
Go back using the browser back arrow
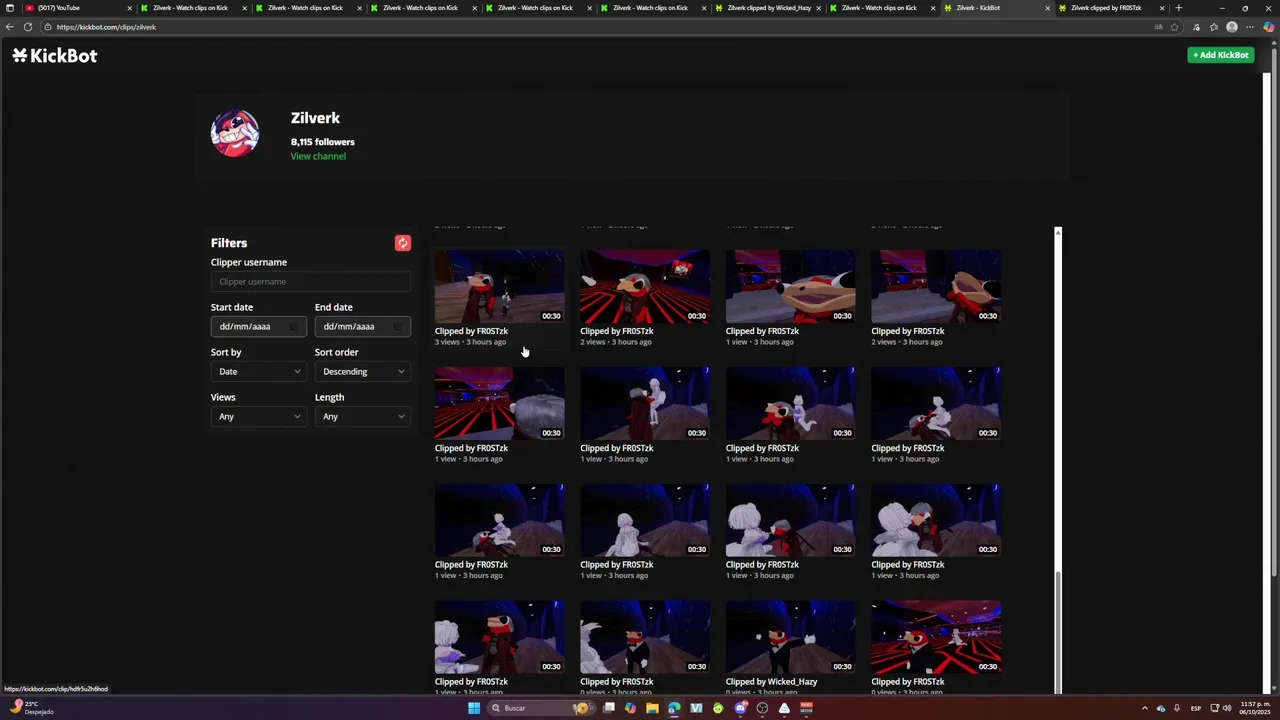tap(10, 27)
